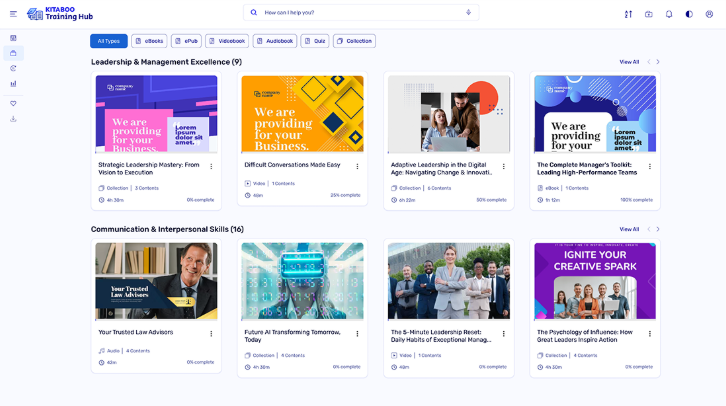Open three-dot menu for Strategic Leadership Mastery
Image resolution: width=726 pixels, height=406 pixels.
pos(211,167)
